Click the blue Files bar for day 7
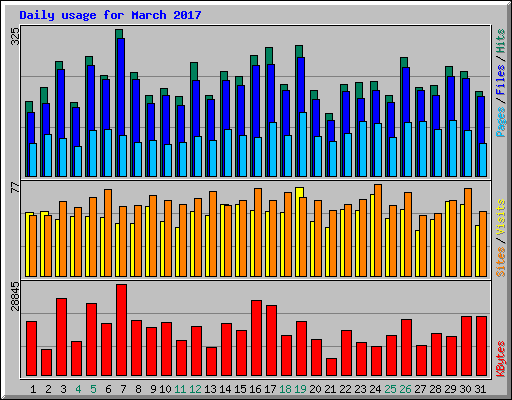The width and height of the screenshot is (512, 400). click(121, 87)
